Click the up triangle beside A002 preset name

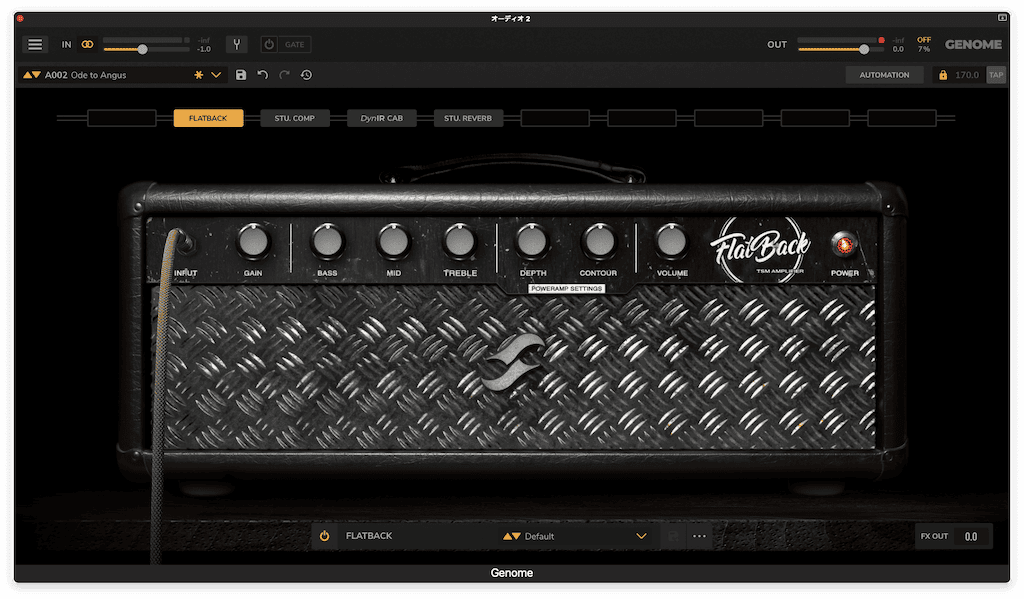click(x=27, y=75)
